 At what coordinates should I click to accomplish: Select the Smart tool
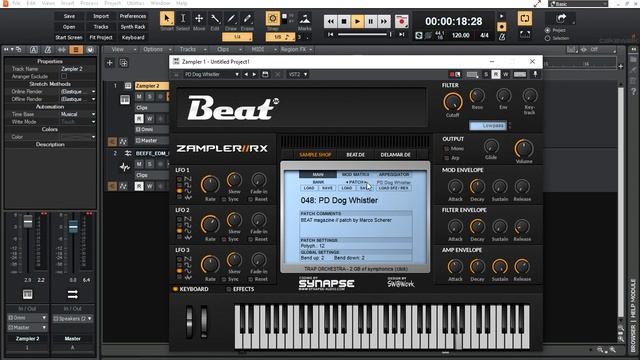167,19
